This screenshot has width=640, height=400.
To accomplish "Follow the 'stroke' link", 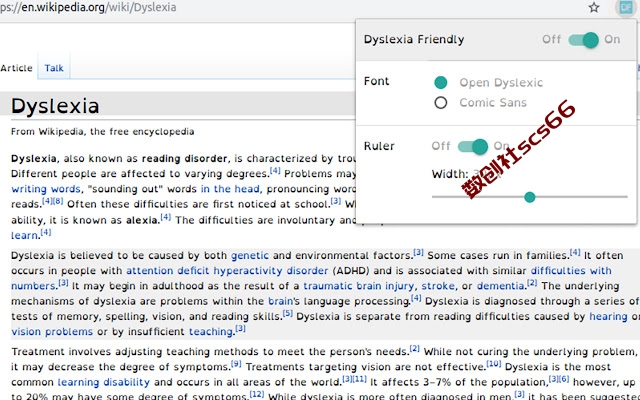I will (438, 286).
